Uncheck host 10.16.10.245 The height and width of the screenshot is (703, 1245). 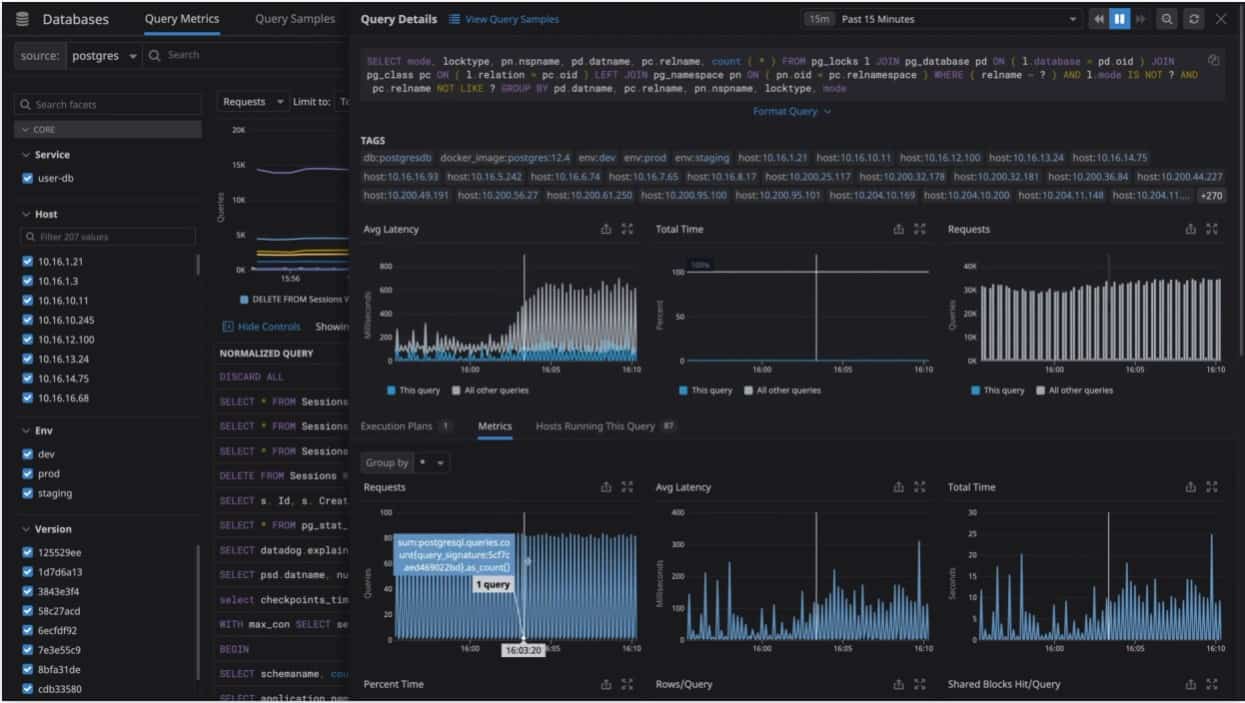28,320
